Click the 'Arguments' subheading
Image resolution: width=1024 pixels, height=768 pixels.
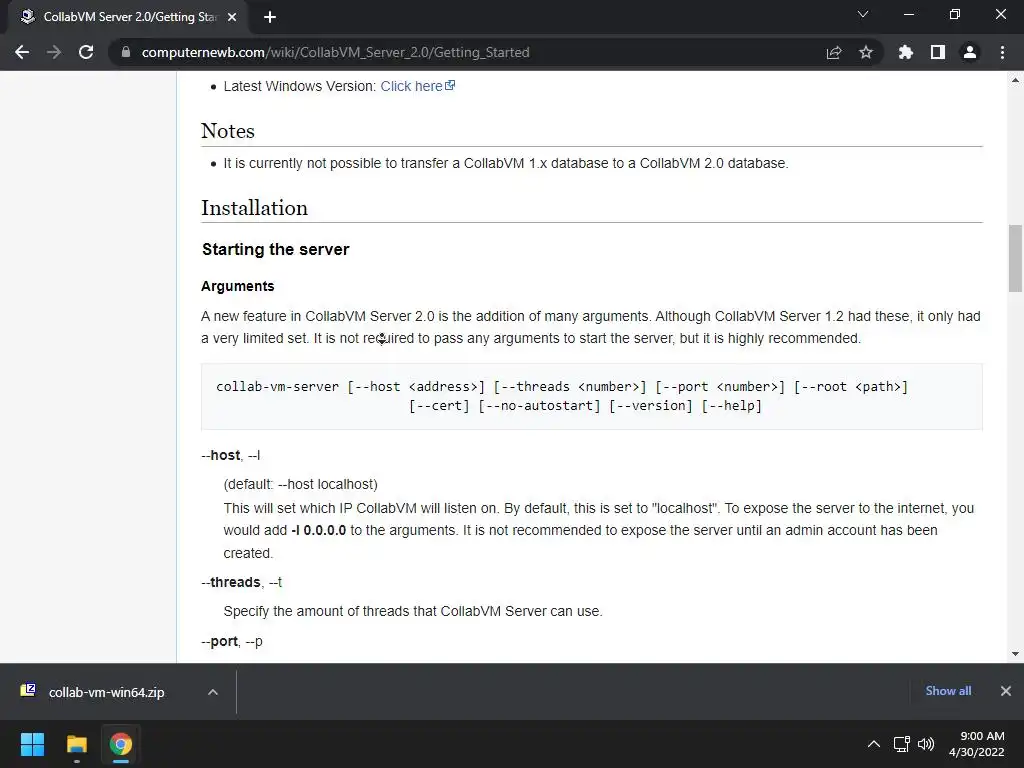[x=238, y=286]
